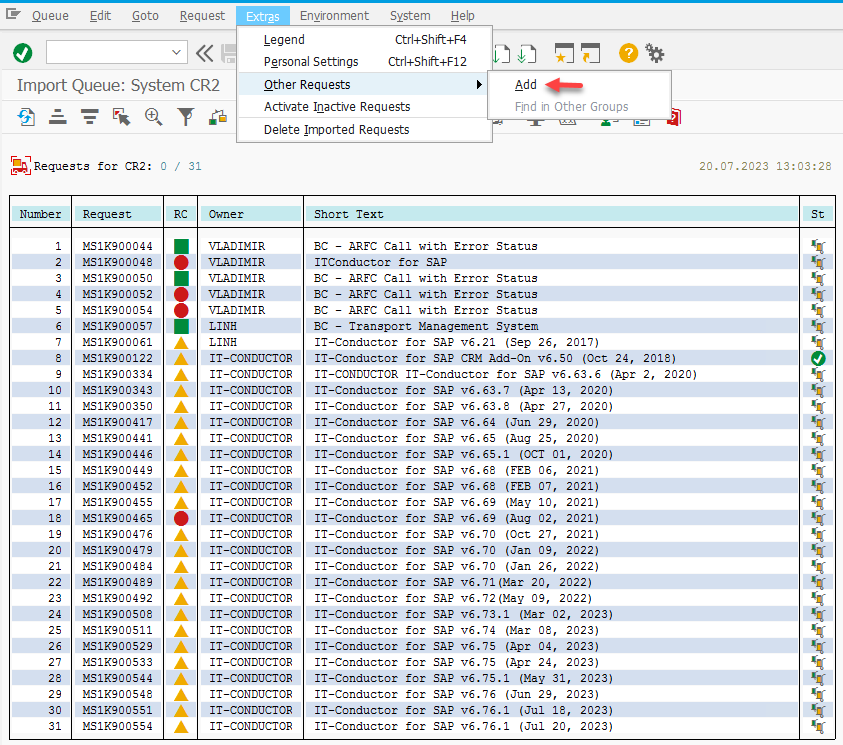Click the lock with green square icon
This screenshot has height=745, width=843.
(218, 117)
